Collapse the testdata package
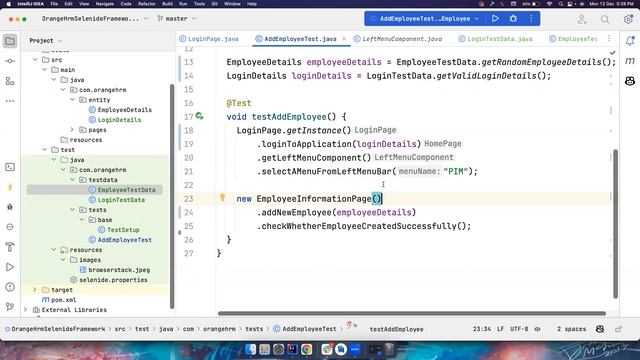 tap(72, 180)
